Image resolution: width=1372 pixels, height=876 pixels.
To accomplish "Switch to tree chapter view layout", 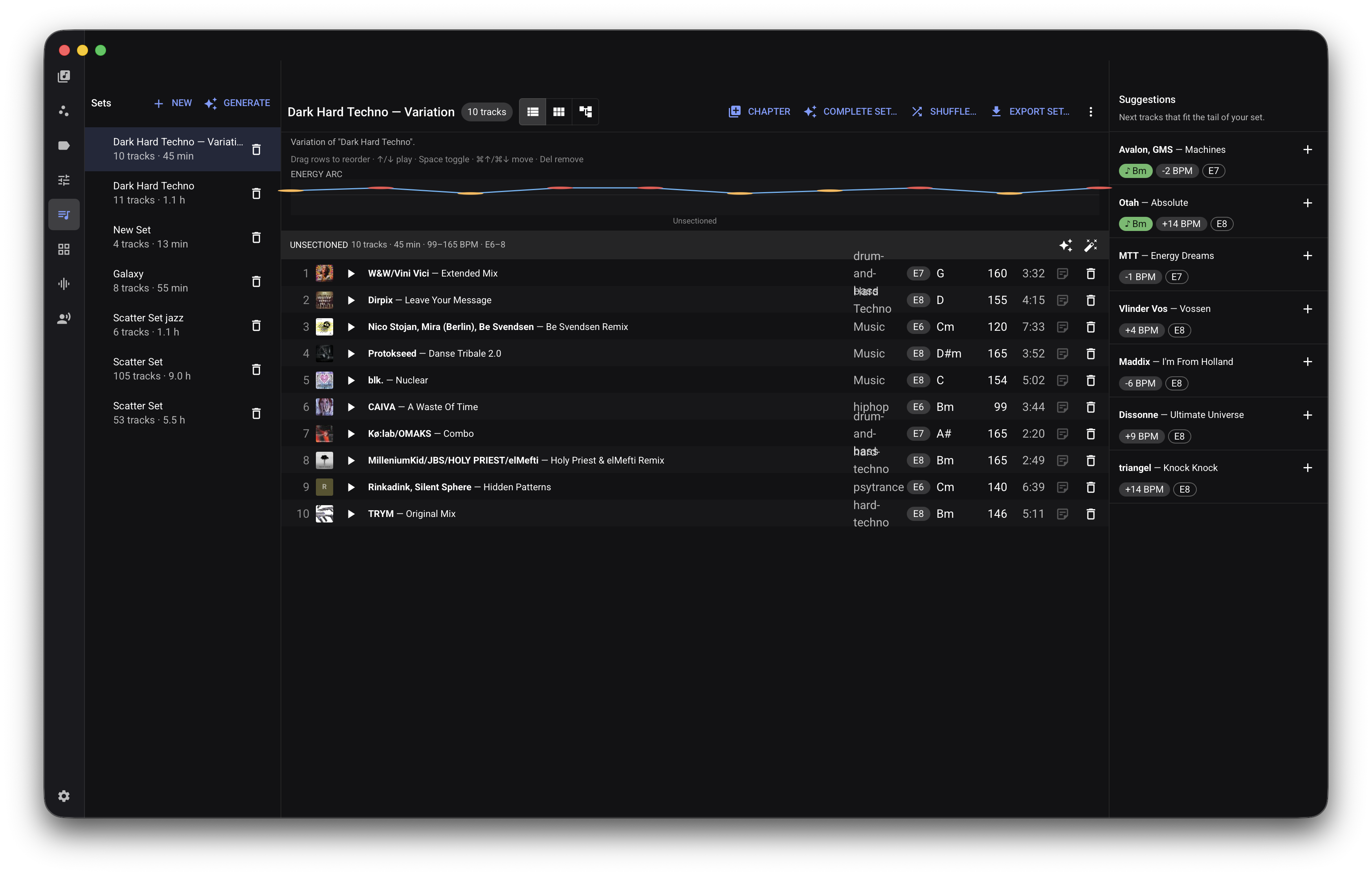I will (x=585, y=112).
